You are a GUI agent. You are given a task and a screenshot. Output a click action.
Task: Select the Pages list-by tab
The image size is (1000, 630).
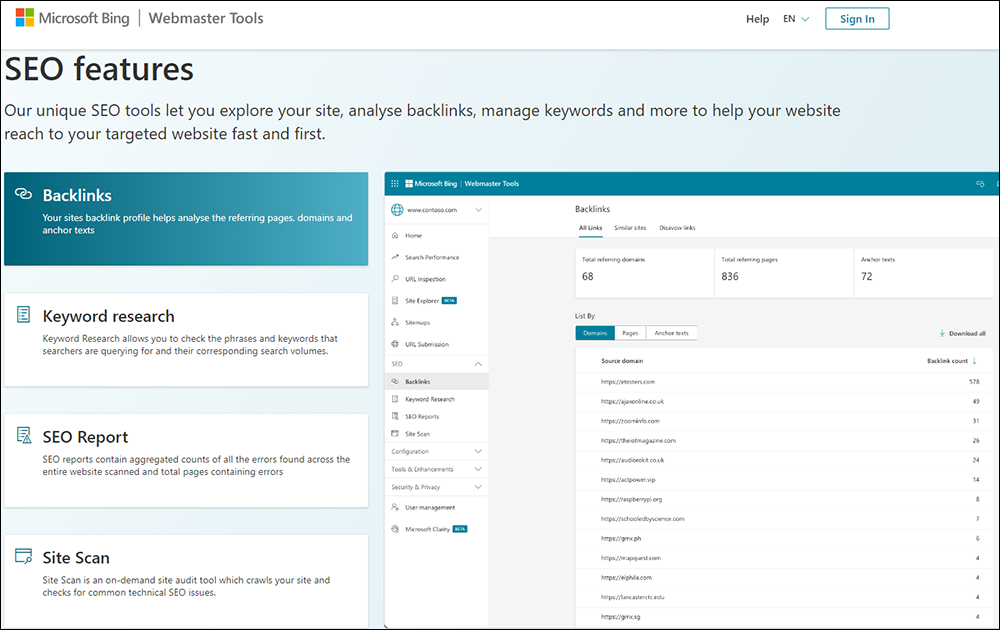coord(630,333)
